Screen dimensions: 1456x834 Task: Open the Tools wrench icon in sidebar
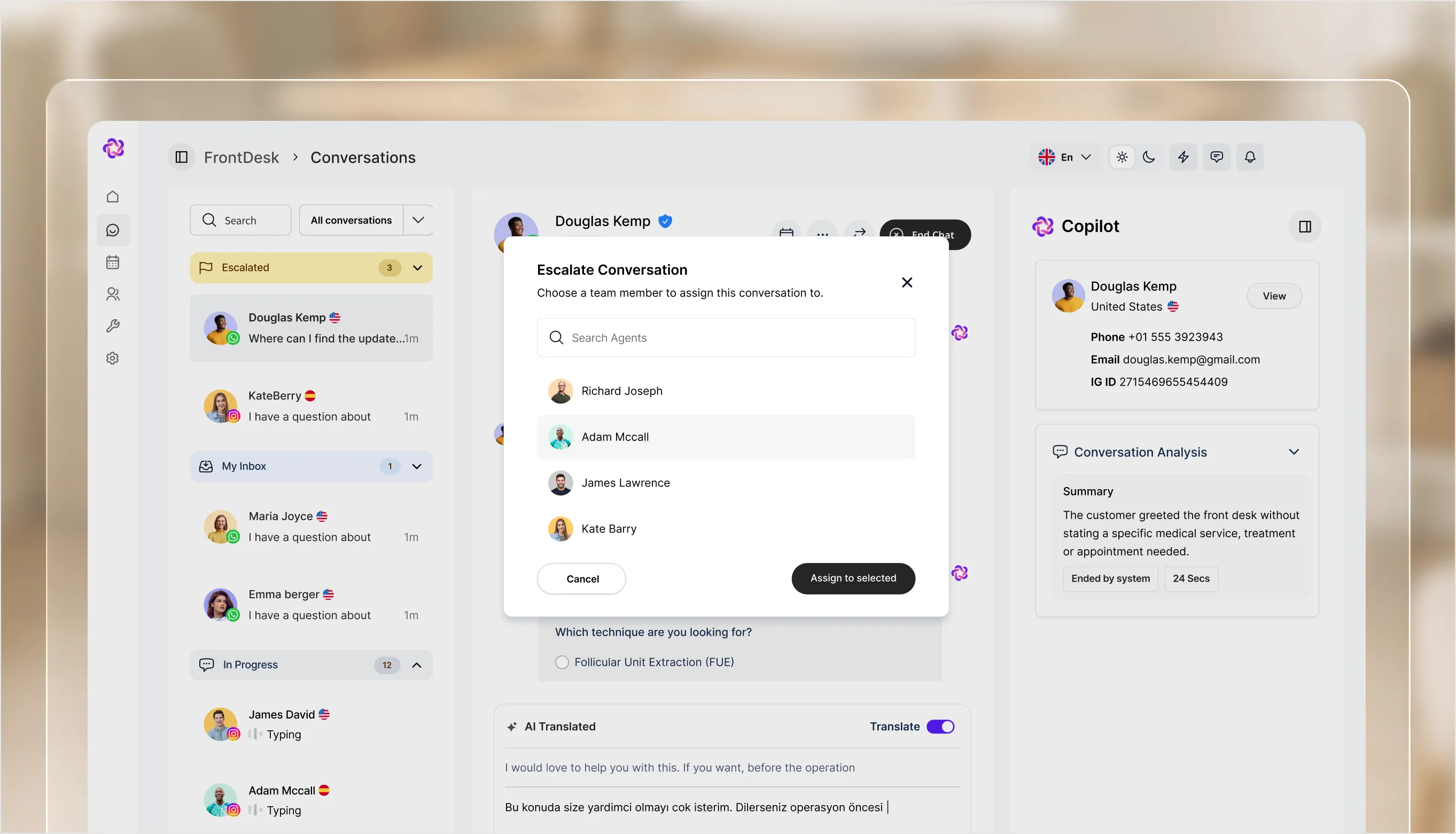[x=113, y=326]
